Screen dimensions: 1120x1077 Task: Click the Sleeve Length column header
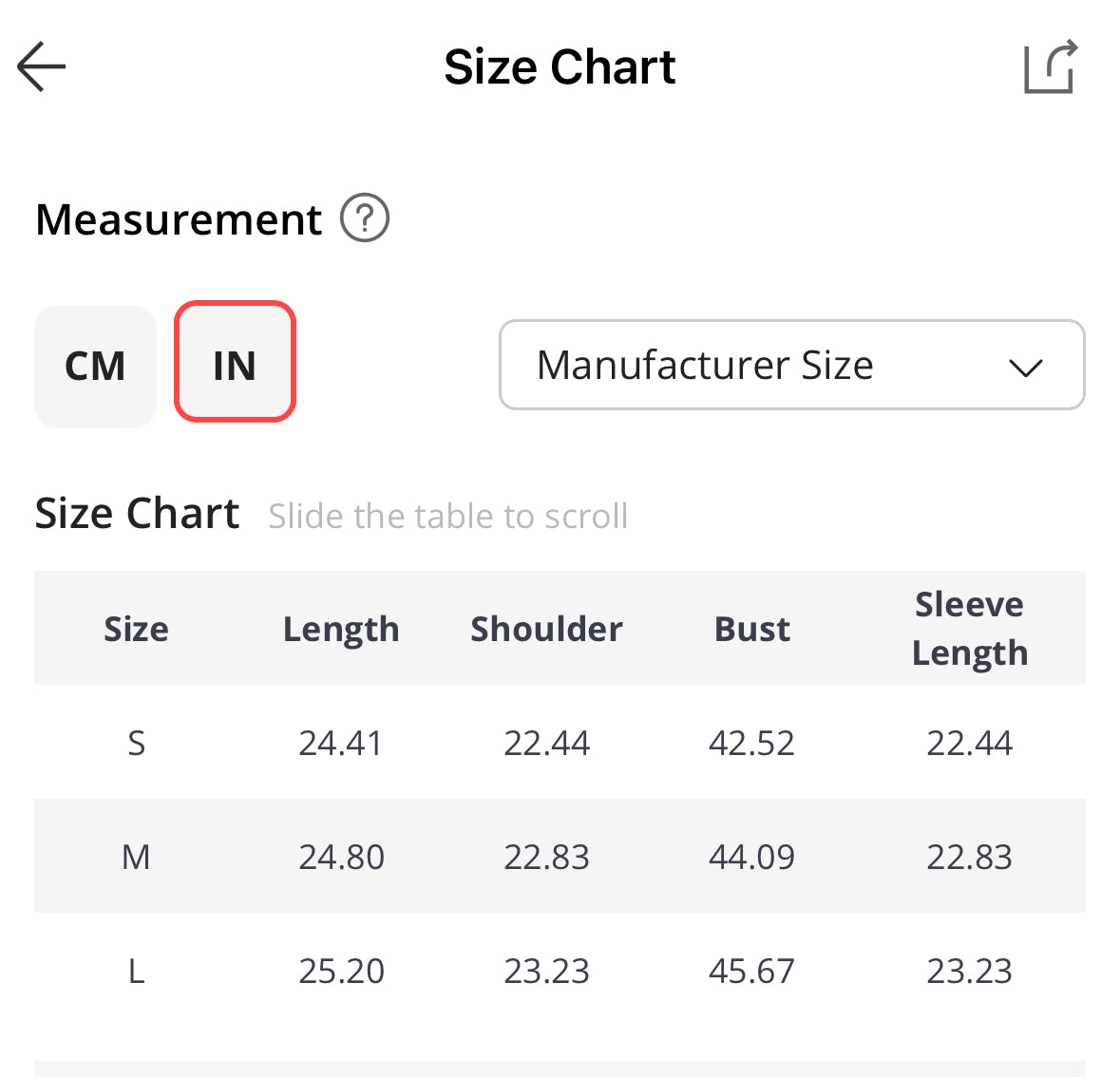click(x=969, y=629)
